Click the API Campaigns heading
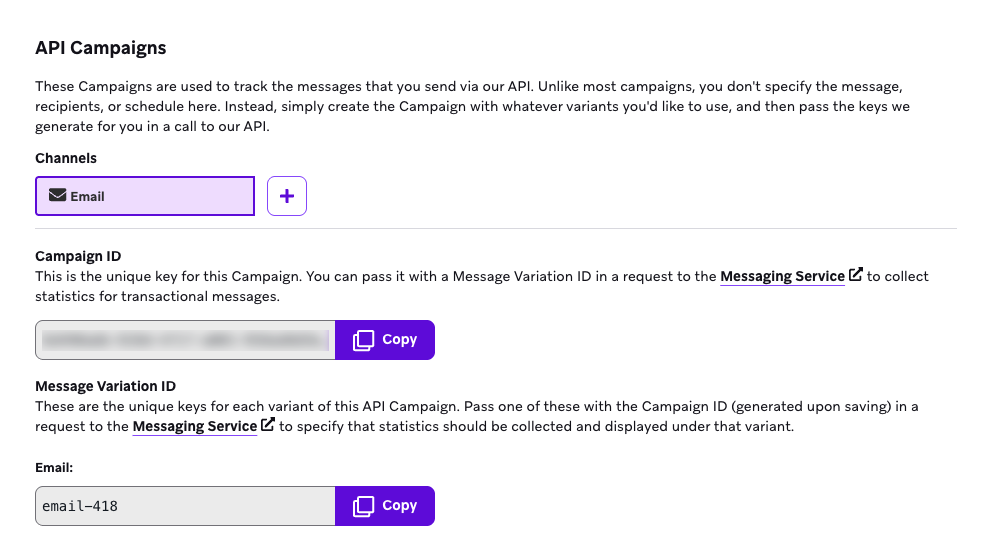The width and height of the screenshot is (999, 540). coord(101,47)
